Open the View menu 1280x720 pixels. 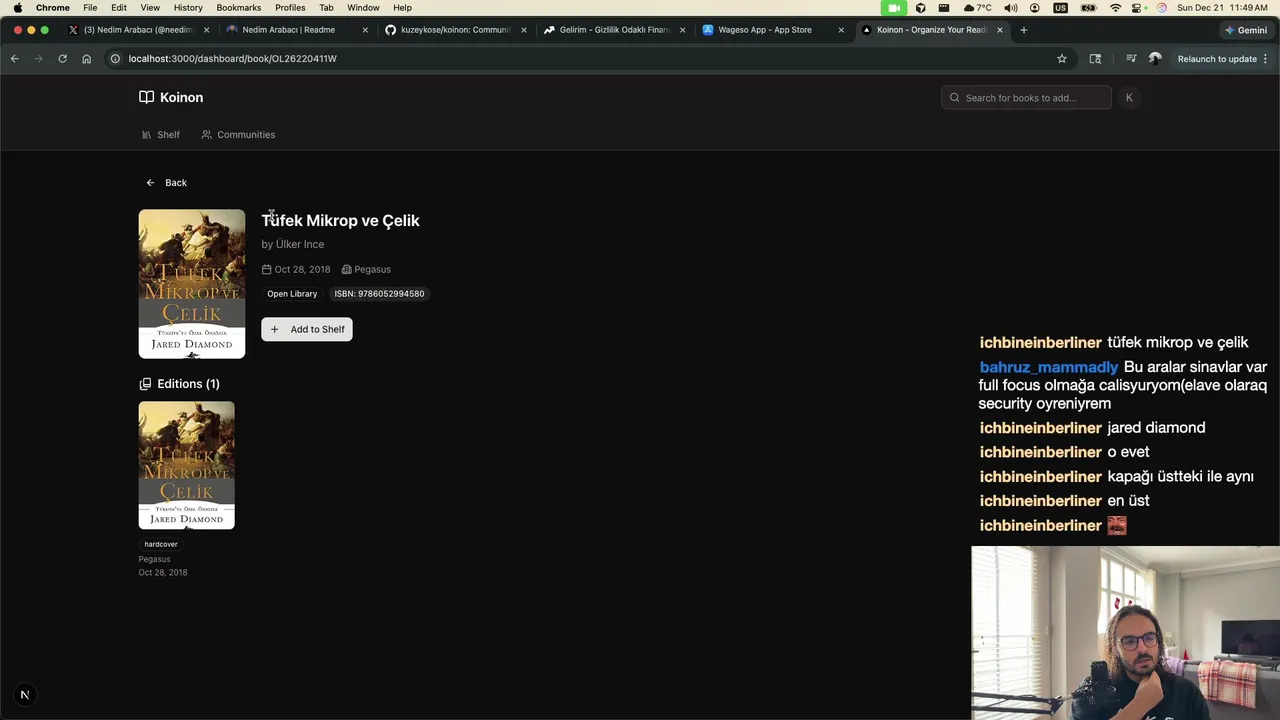pos(150,7)
